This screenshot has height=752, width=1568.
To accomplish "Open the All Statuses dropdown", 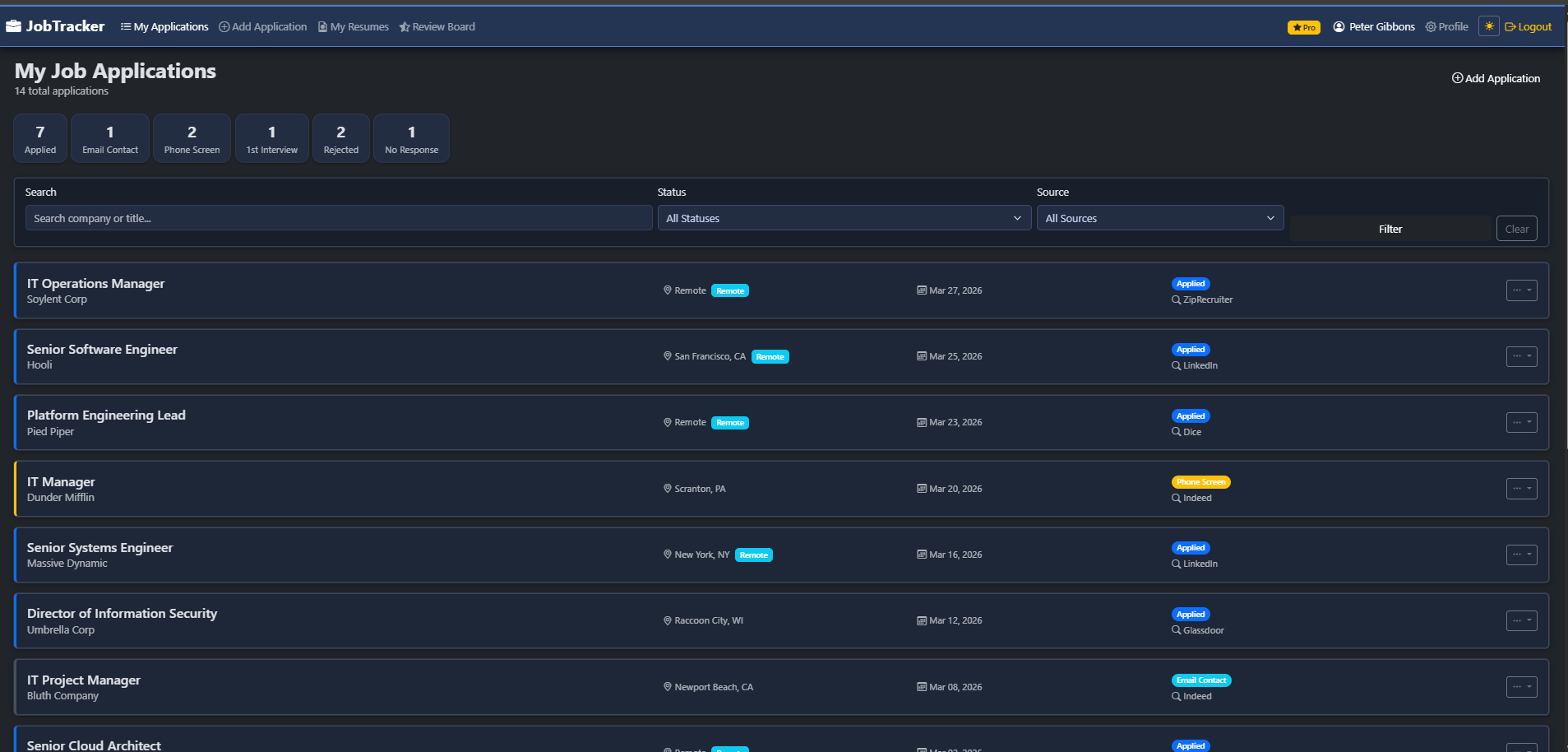I will click(844, 217).
